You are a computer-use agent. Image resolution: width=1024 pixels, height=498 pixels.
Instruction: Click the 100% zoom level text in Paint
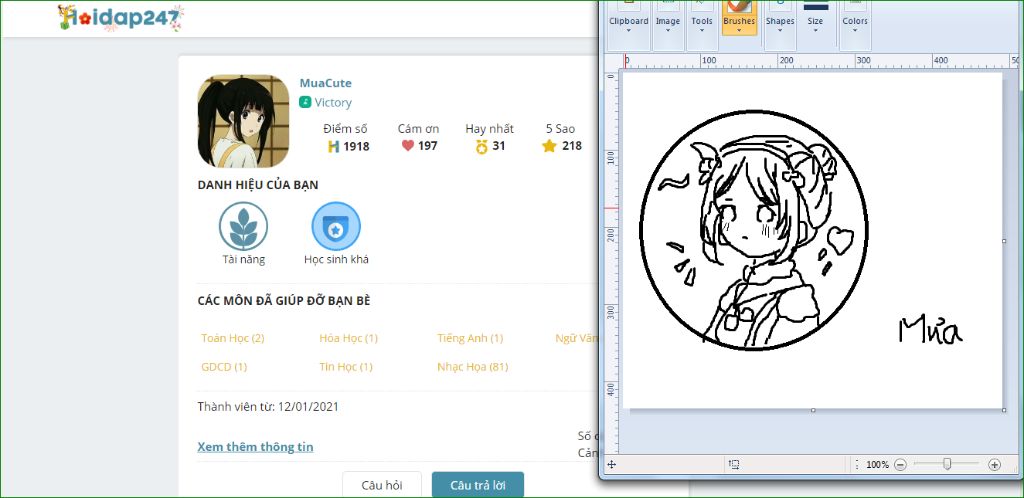pos(877,465)
